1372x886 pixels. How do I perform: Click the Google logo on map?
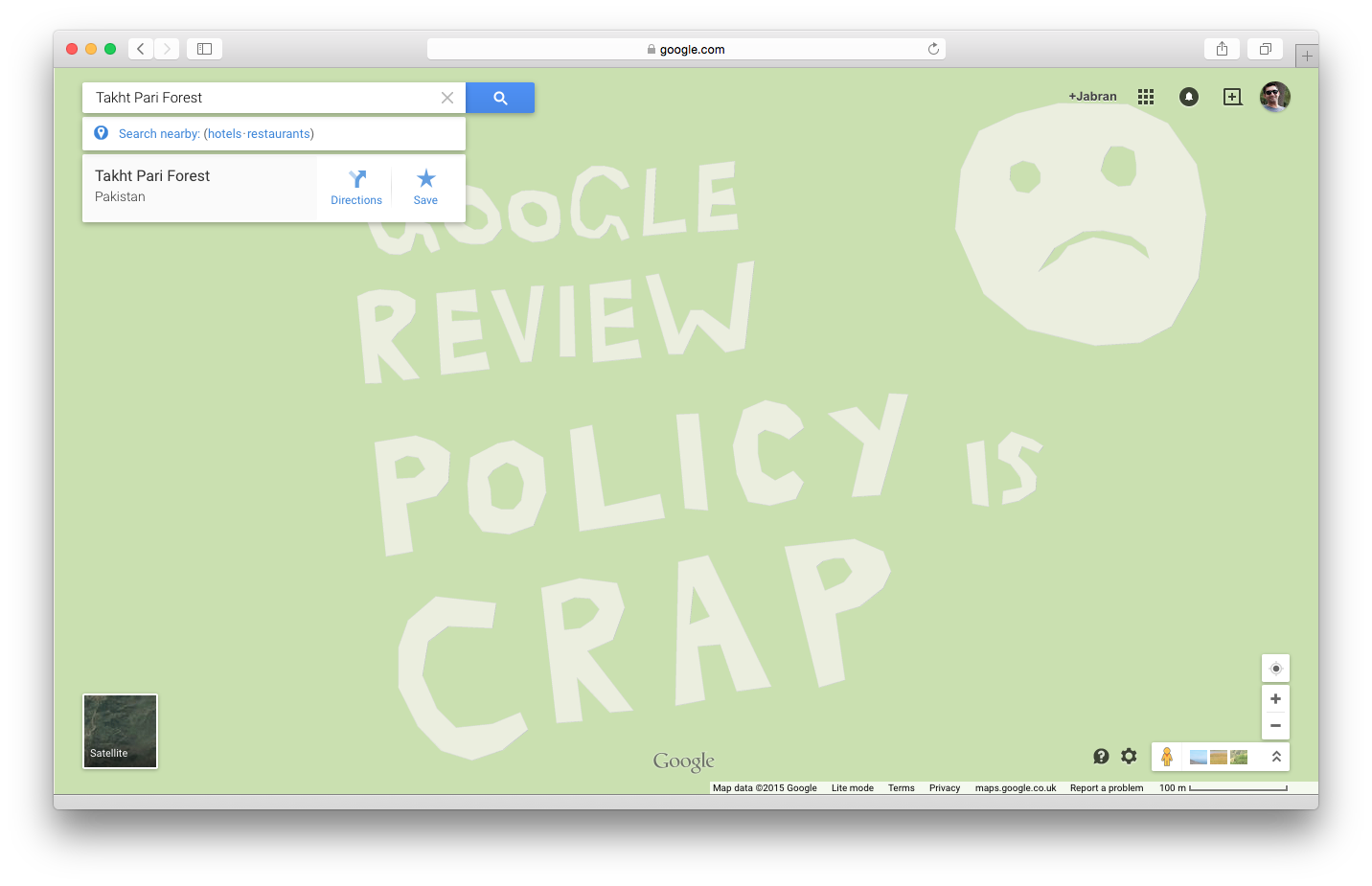[x=684, y=761]
